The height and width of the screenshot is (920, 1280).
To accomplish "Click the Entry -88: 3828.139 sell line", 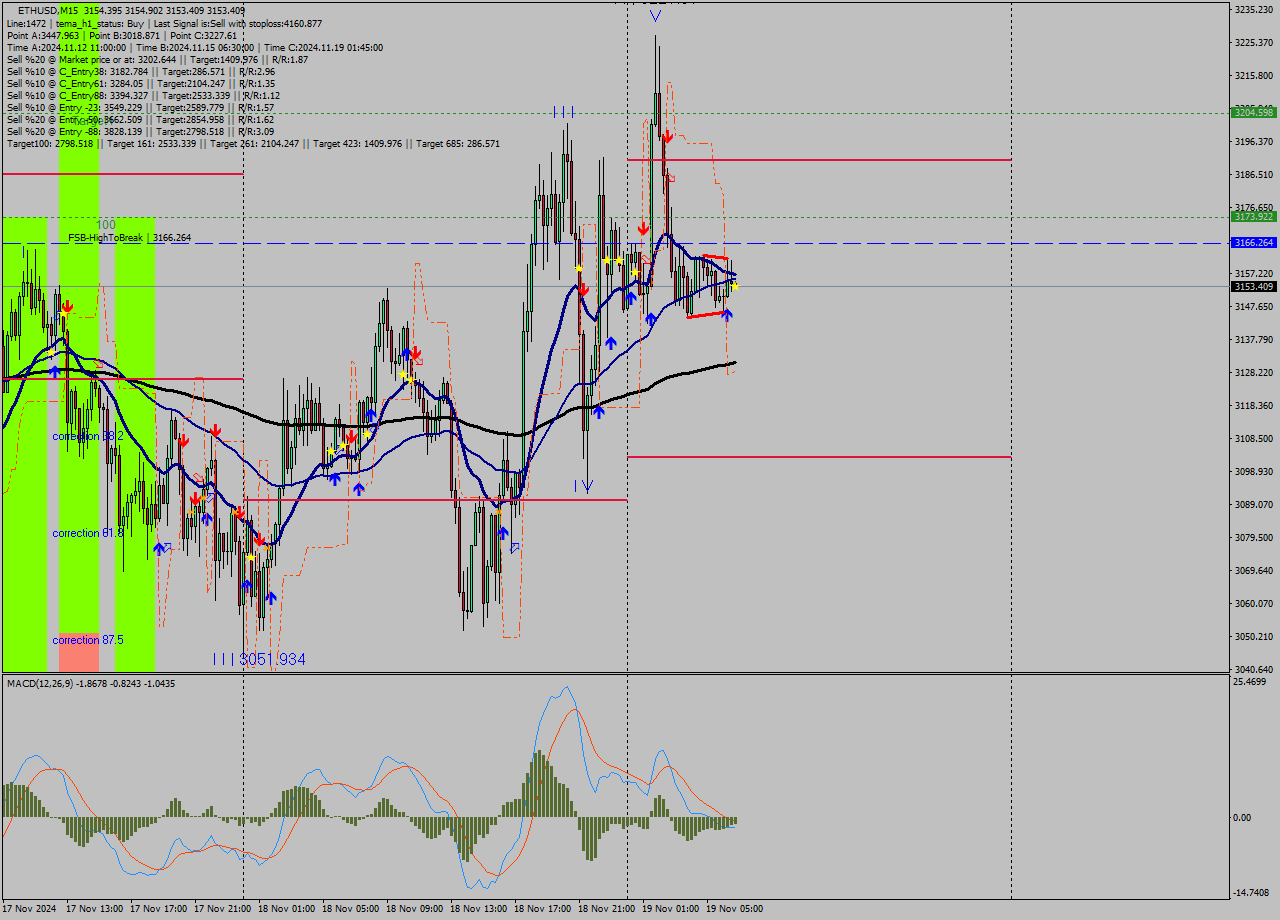I will coord(140,131).
